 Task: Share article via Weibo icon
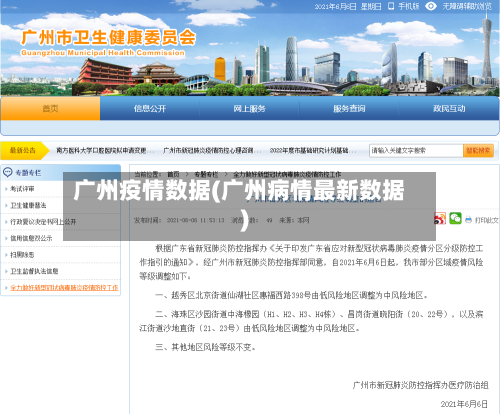click(440, 219)
